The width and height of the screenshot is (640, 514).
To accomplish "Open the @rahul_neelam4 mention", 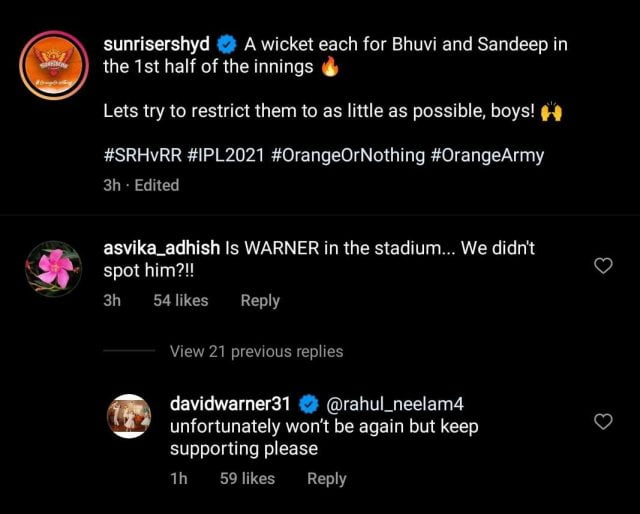I will [395, 404].
